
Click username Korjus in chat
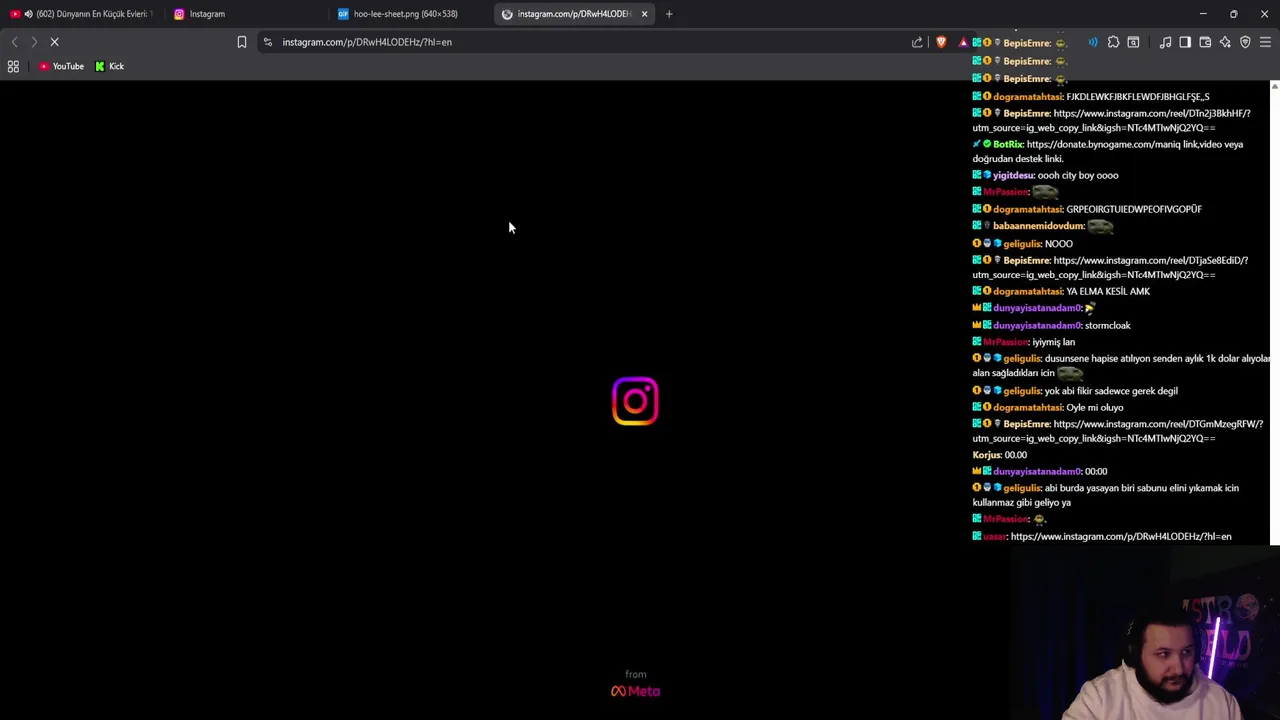coord(986,455)
